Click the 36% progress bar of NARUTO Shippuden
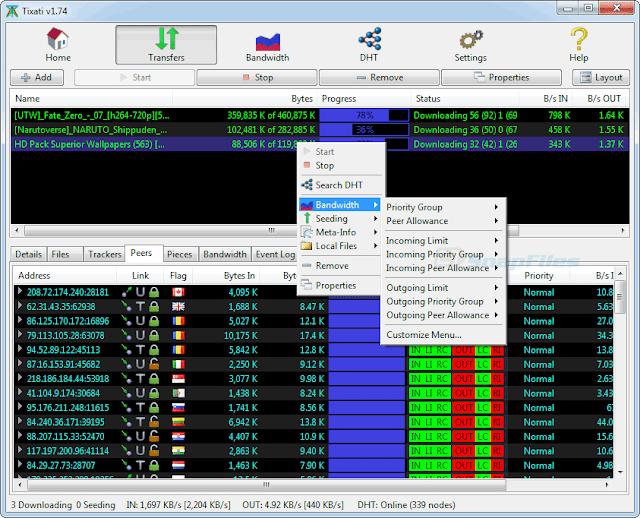The height and width of the screenshot is (518, 640). click(x=364, y=130)
